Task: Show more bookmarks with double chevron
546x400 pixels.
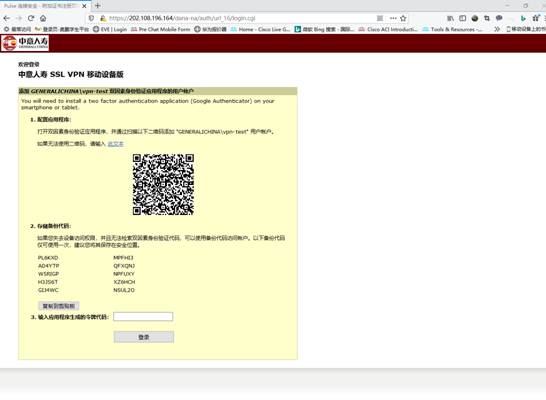Action: pyautogui.click(x=497, y=29)
